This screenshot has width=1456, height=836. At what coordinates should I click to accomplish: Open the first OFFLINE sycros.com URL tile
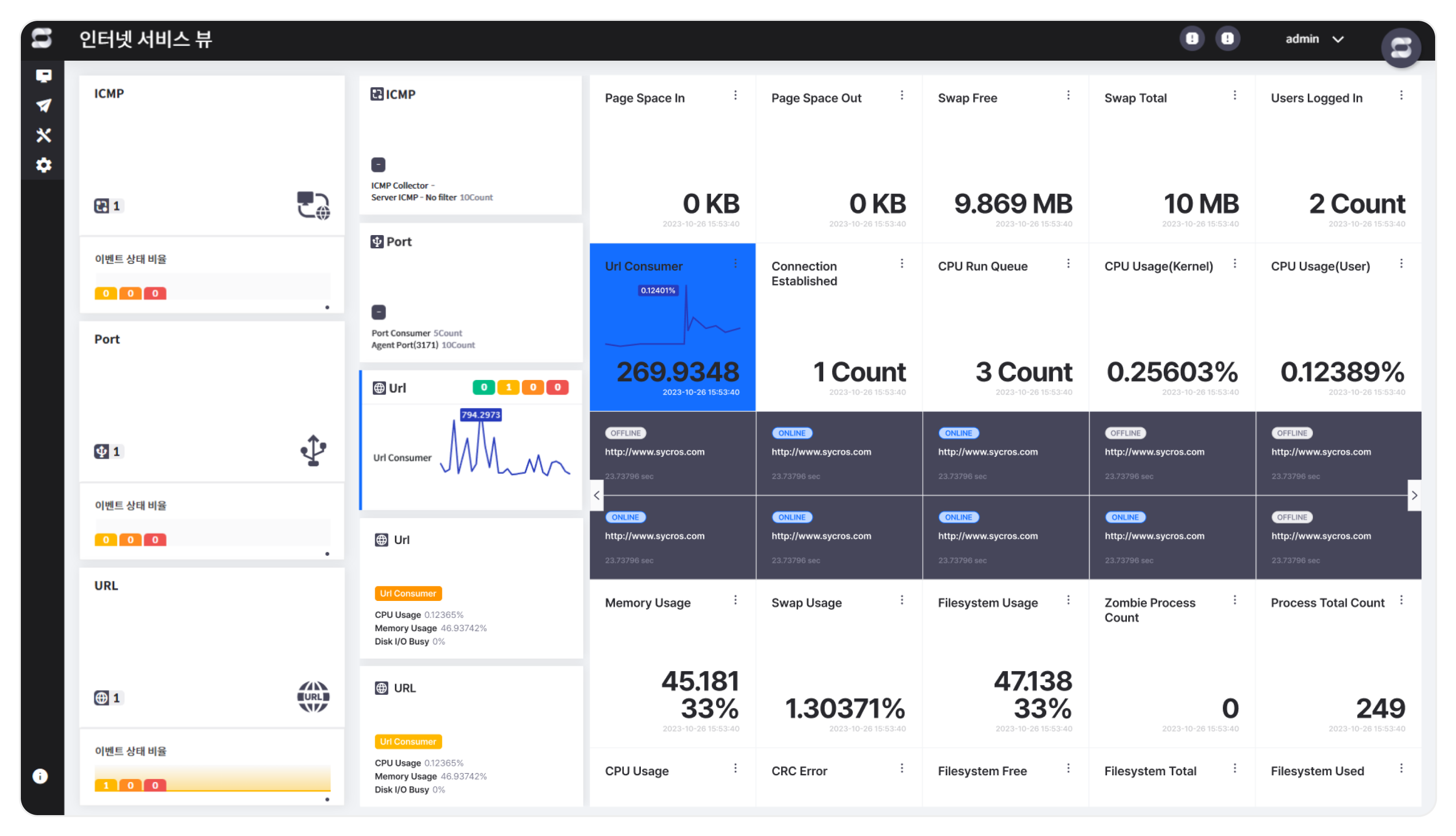(x=673, y=453)
